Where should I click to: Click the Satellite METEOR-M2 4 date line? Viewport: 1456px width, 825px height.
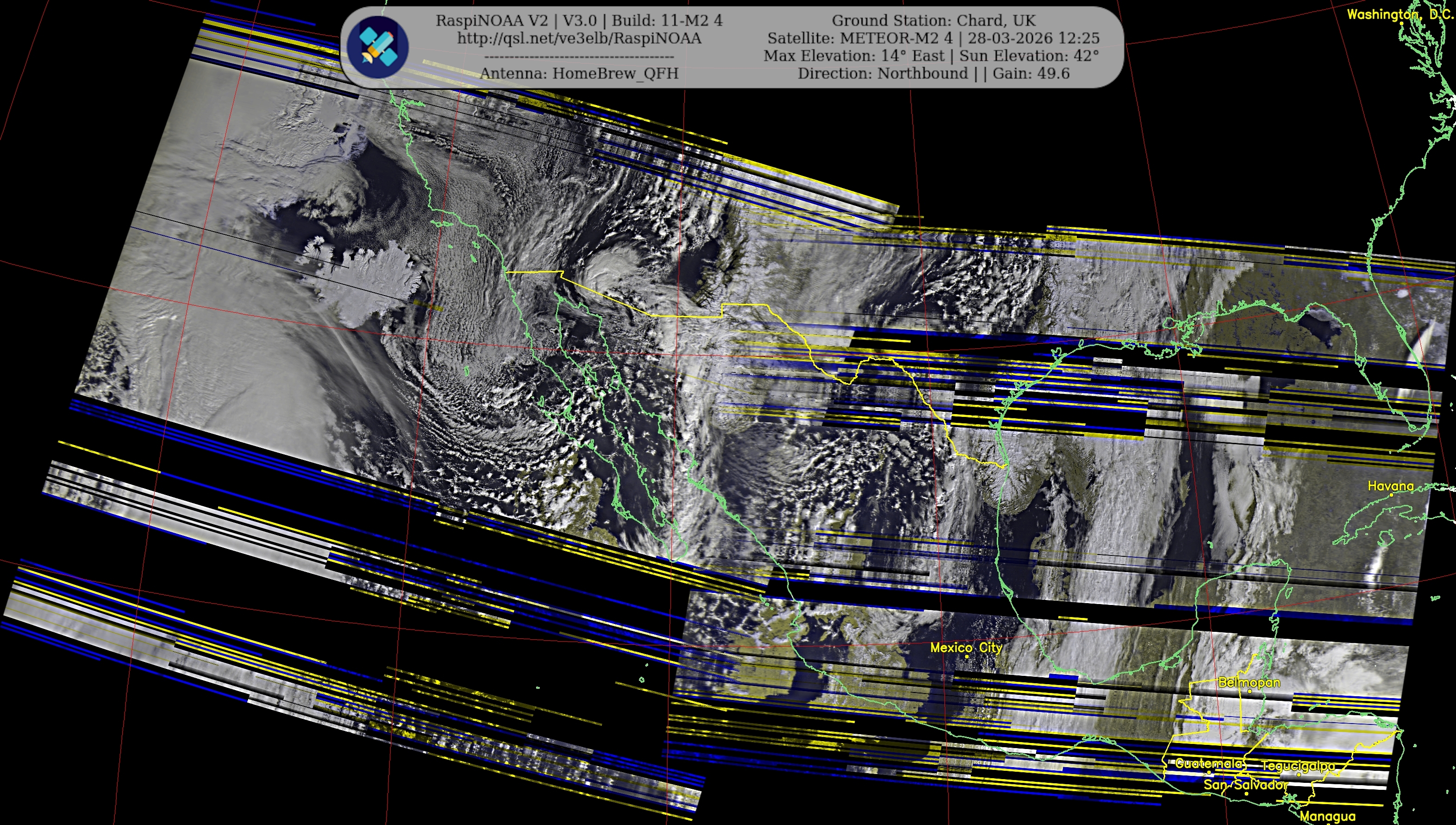(x=933, y=38)
